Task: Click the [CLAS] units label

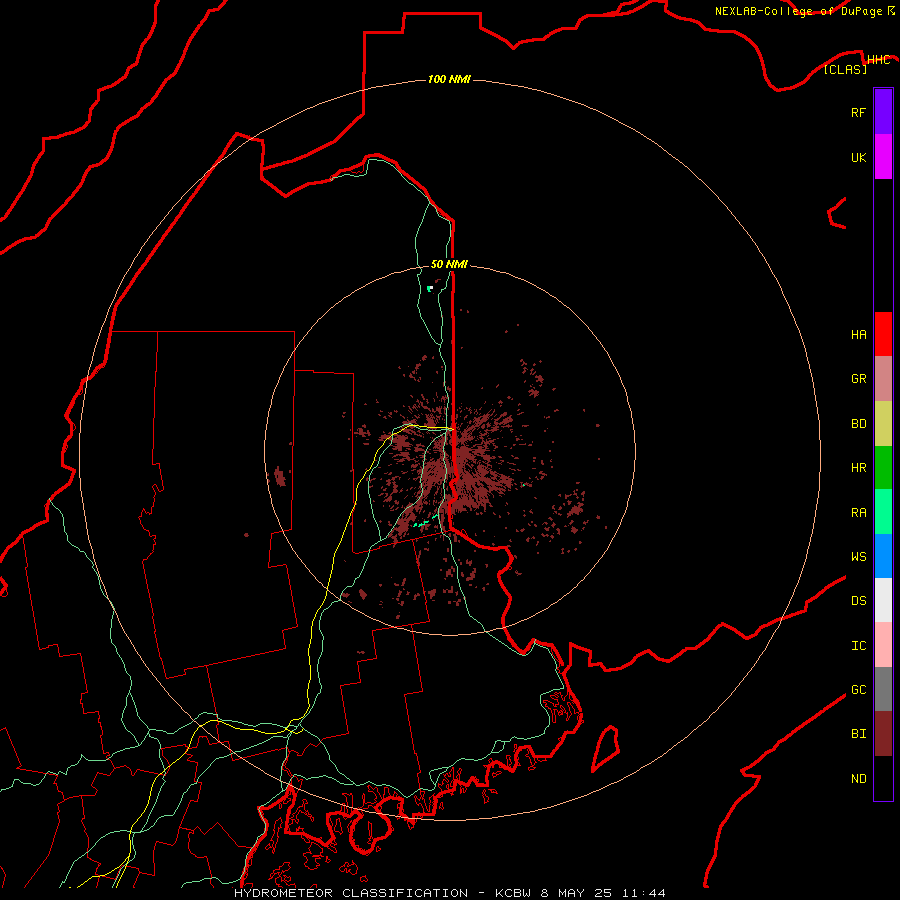Action: (845, 69)
